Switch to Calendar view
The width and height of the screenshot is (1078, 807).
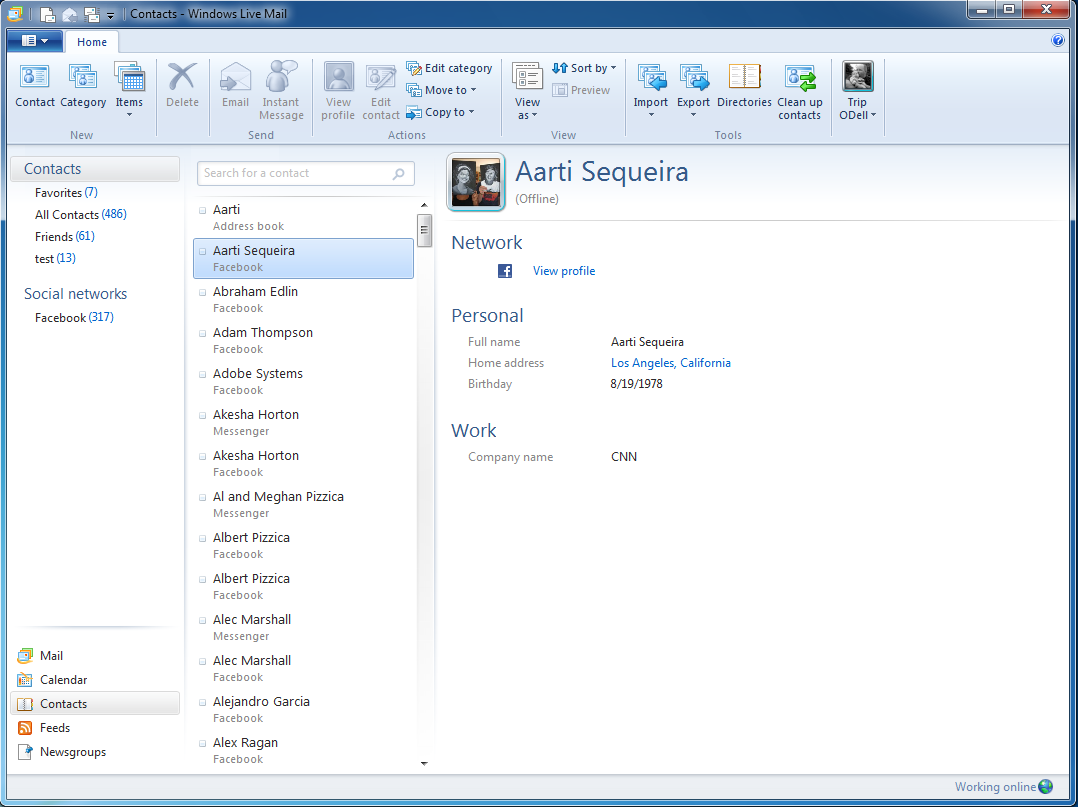coord(54,680)
